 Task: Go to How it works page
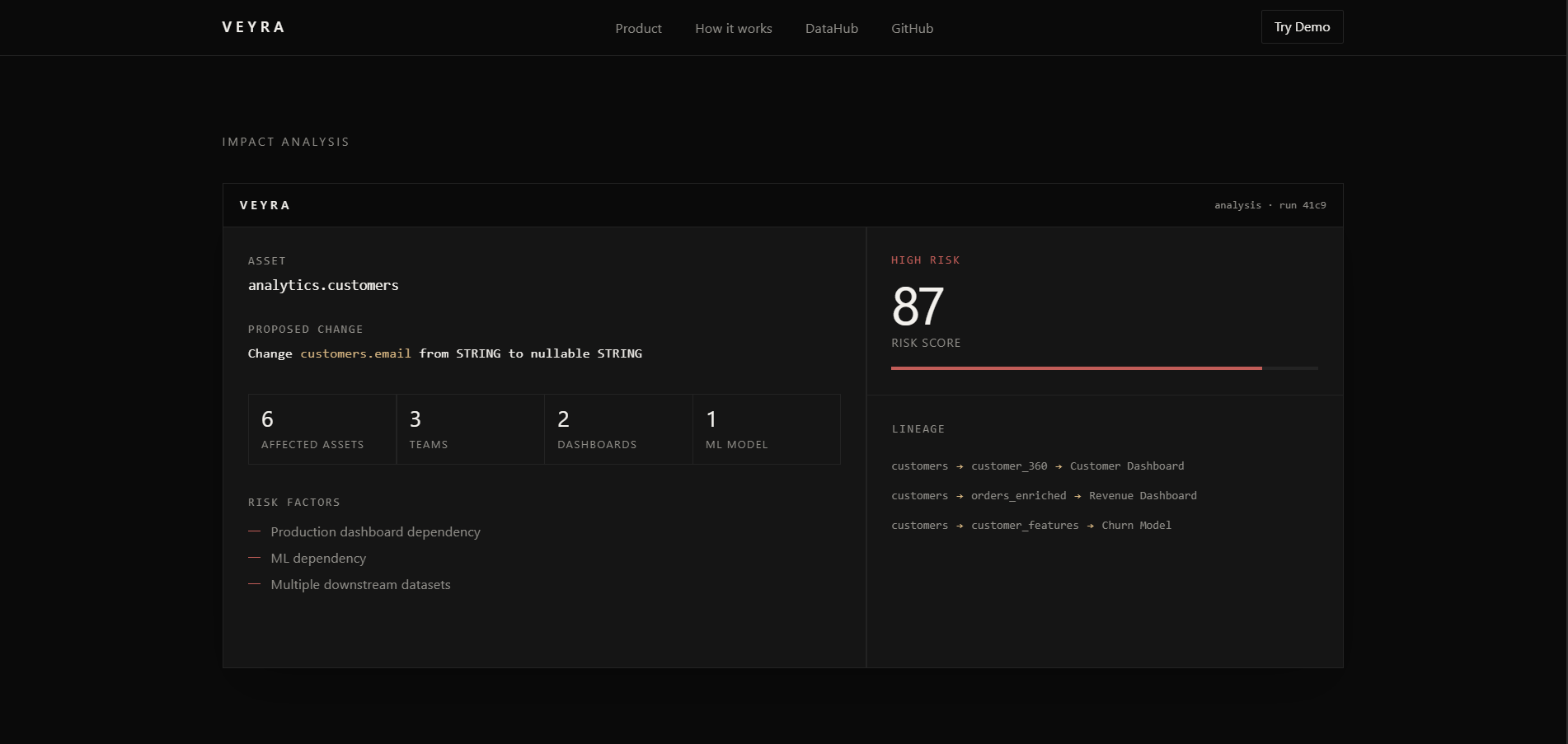(x=734, y=28)
